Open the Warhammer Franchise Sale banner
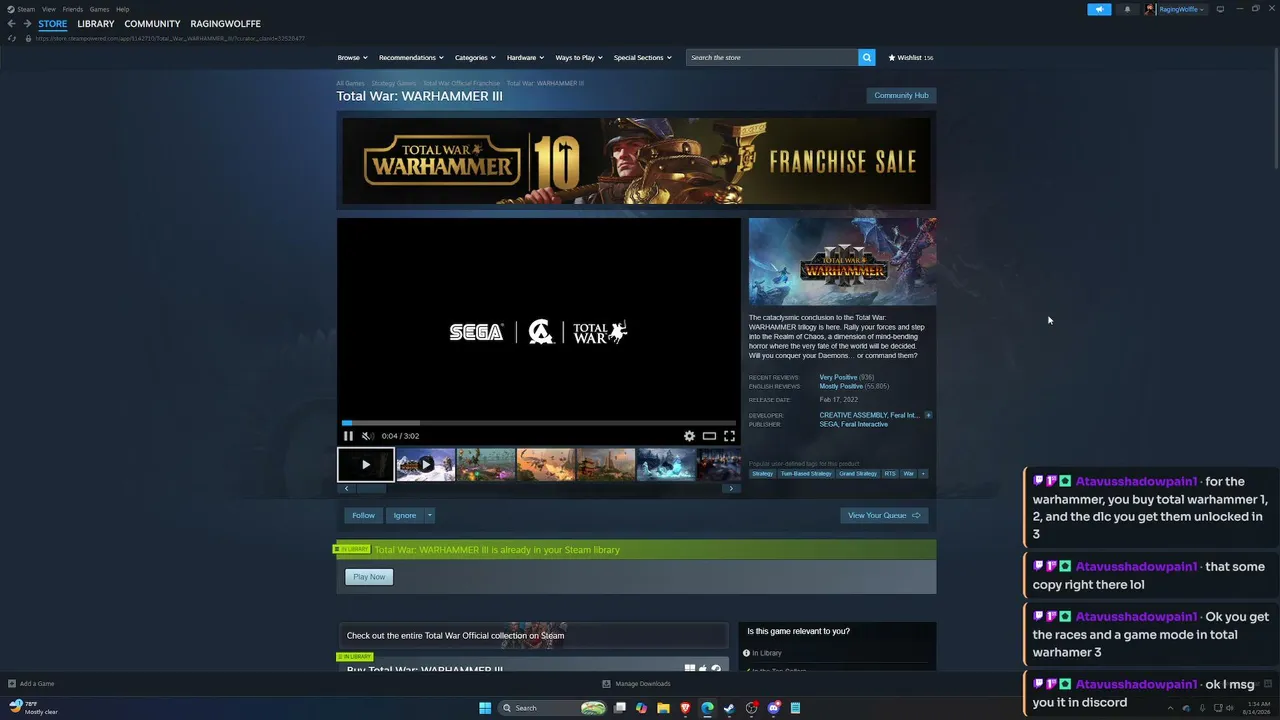The width and height of the screenshot is (1280, 720). pyautogui.click(x=636, y=161)
